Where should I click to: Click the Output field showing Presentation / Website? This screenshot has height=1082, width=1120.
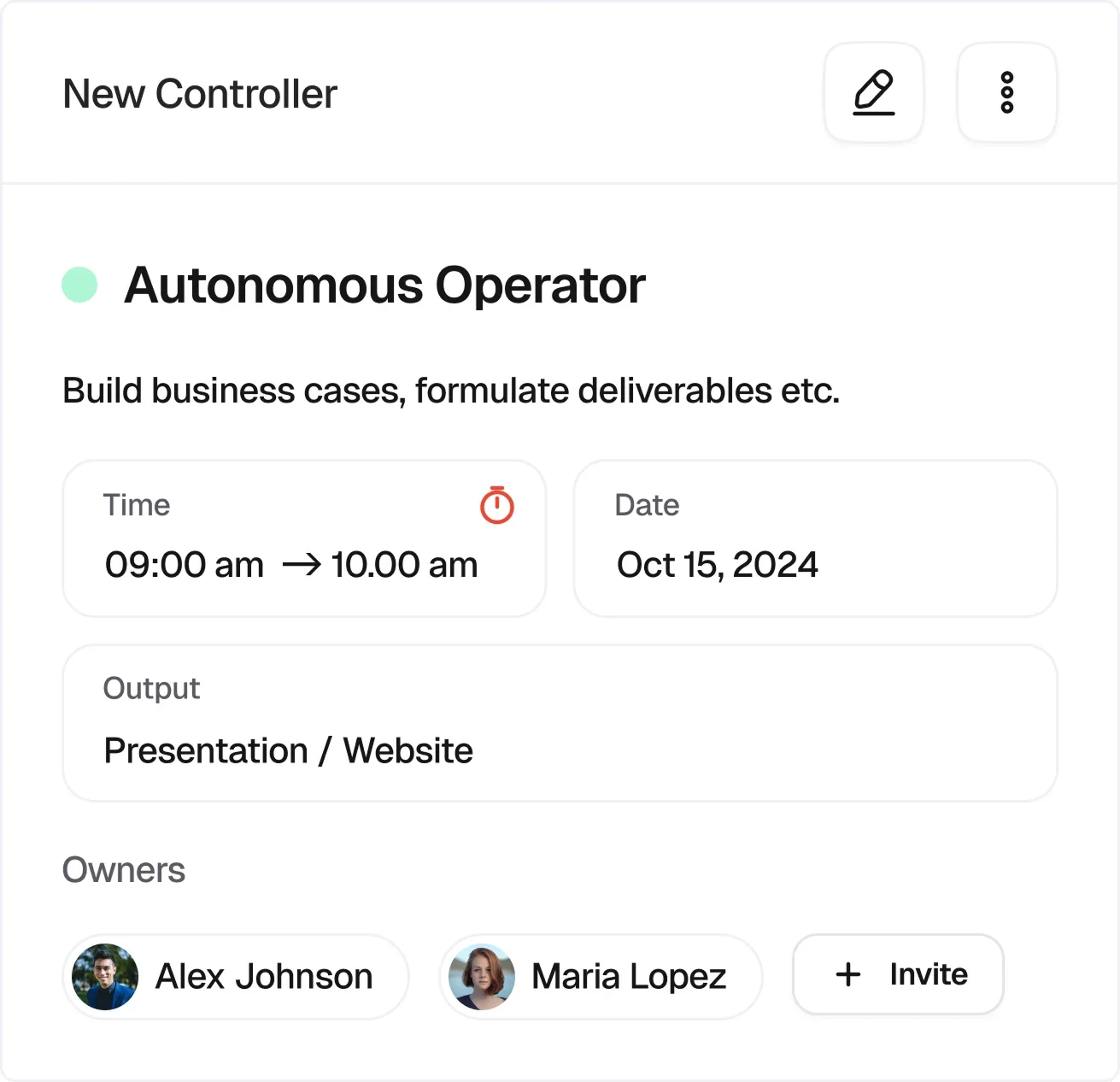pos(560,722)
